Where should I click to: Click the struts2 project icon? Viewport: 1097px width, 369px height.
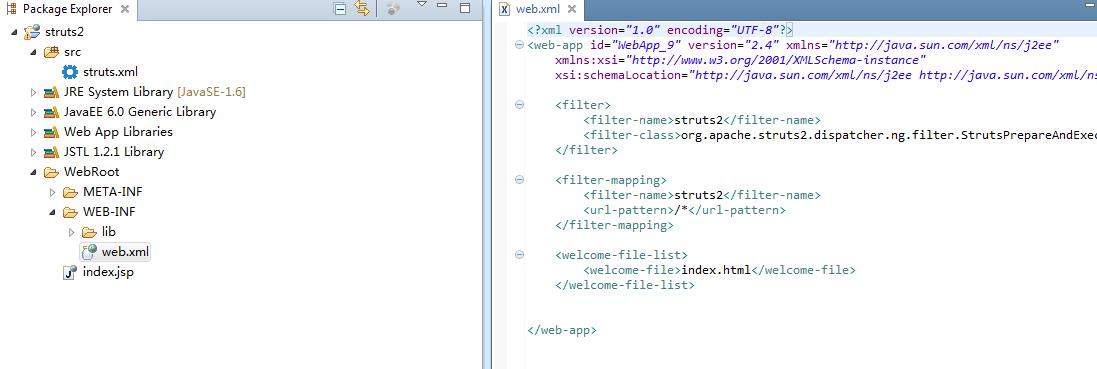pyautogui.click(x=31, y=32)
